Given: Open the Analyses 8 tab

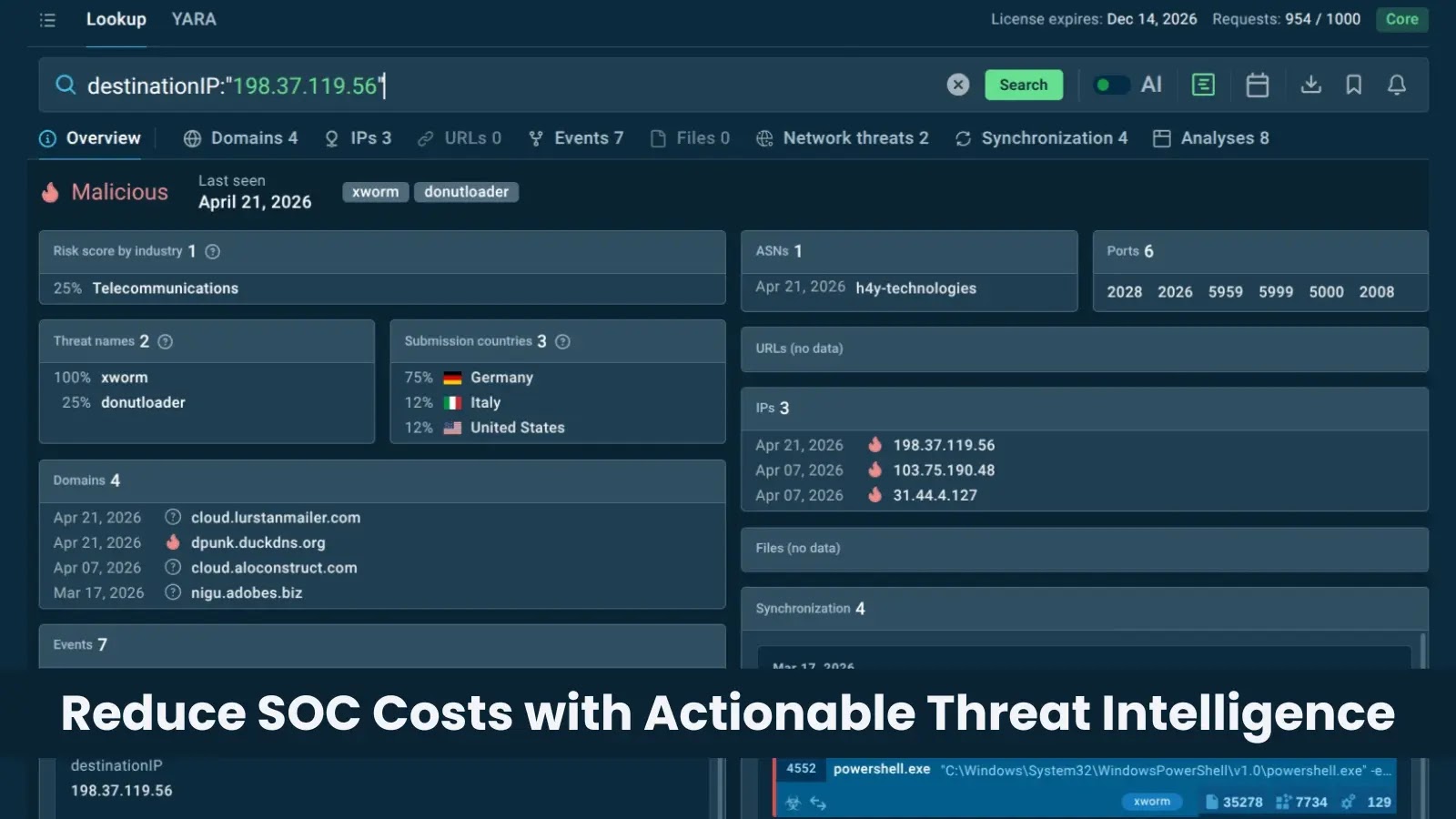Looking at the screenshot, I should (1210, 138).
